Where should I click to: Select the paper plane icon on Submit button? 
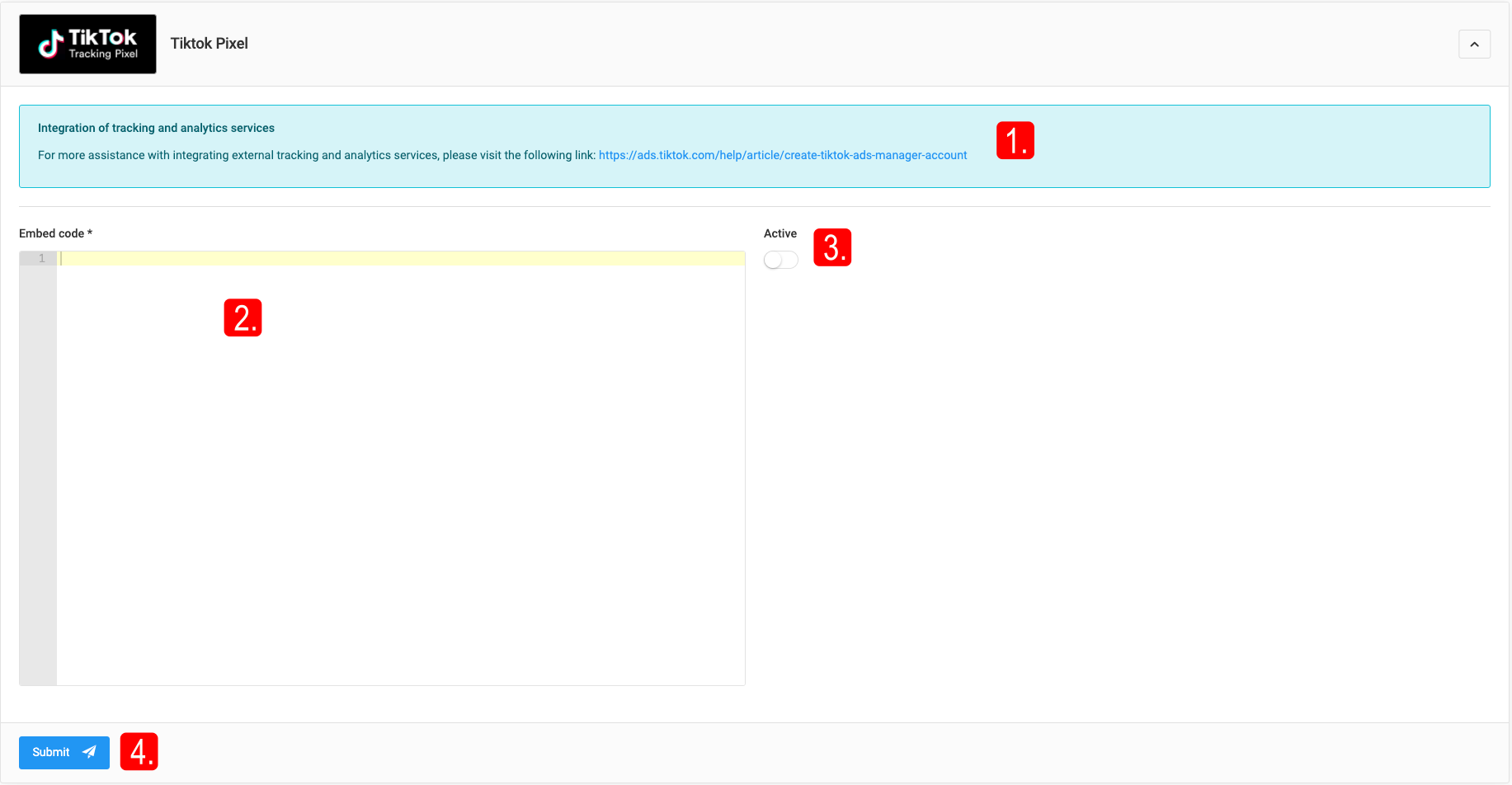tap(88, 752)
